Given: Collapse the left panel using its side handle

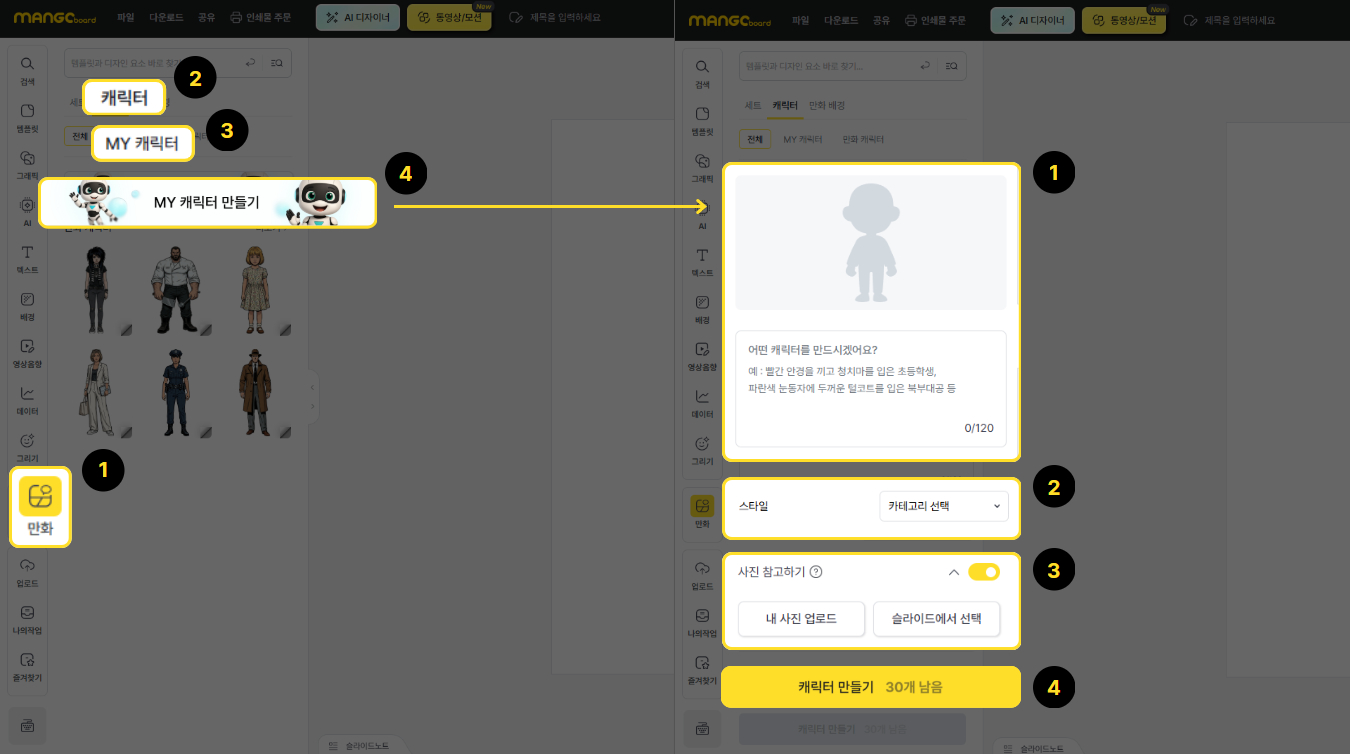Looking at the screenshot, I should (313, 395).
